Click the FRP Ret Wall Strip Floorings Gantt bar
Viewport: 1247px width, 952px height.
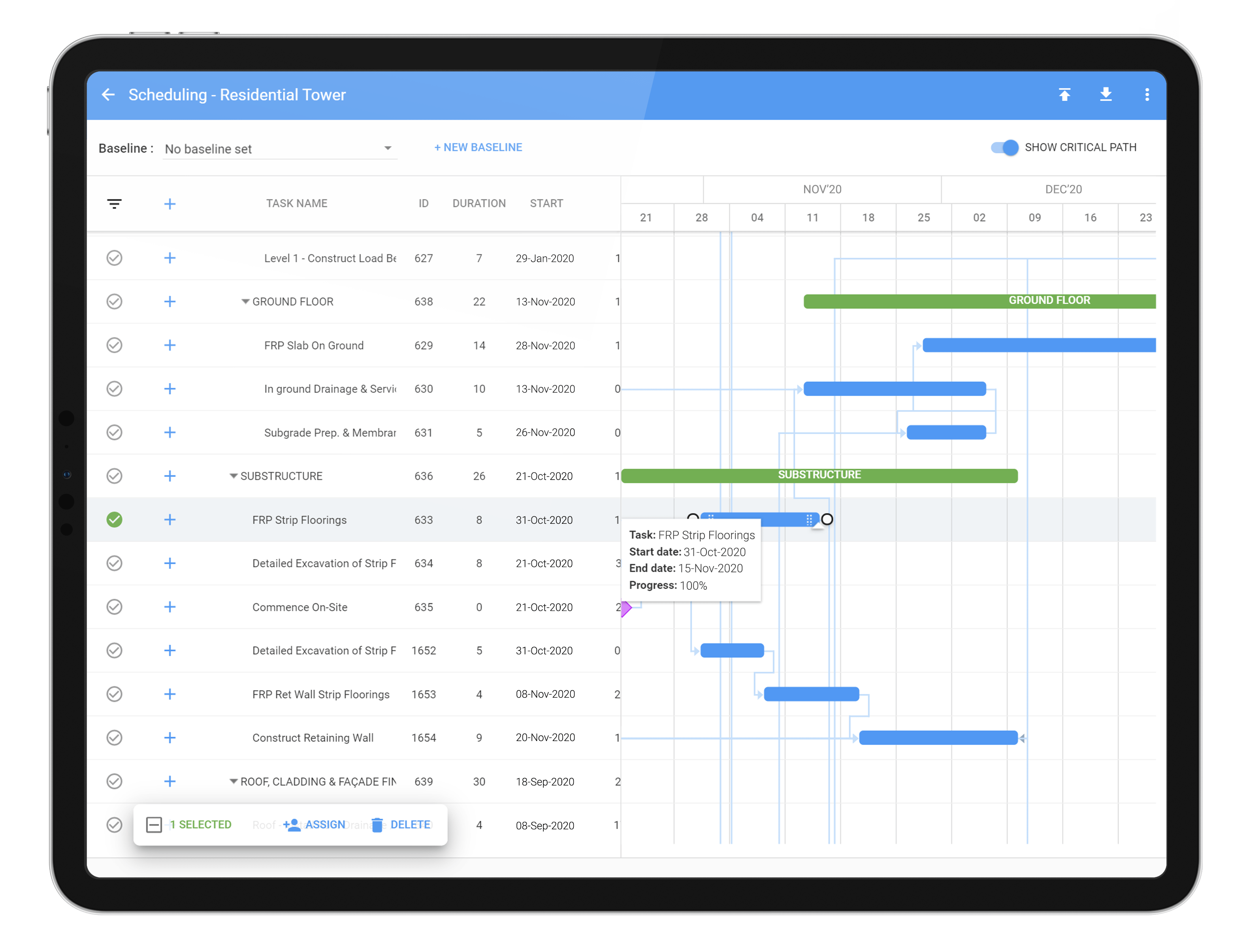click(x=812, y=695)
